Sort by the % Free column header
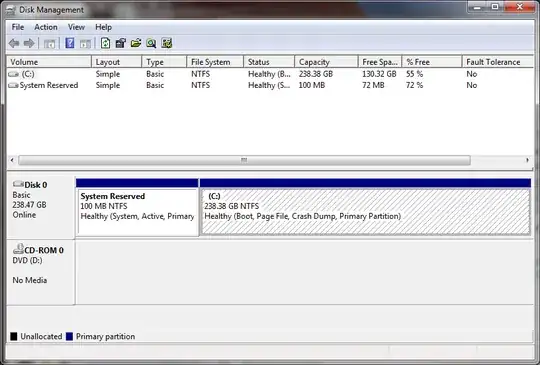The image size is (540, 365). (432, 62)
